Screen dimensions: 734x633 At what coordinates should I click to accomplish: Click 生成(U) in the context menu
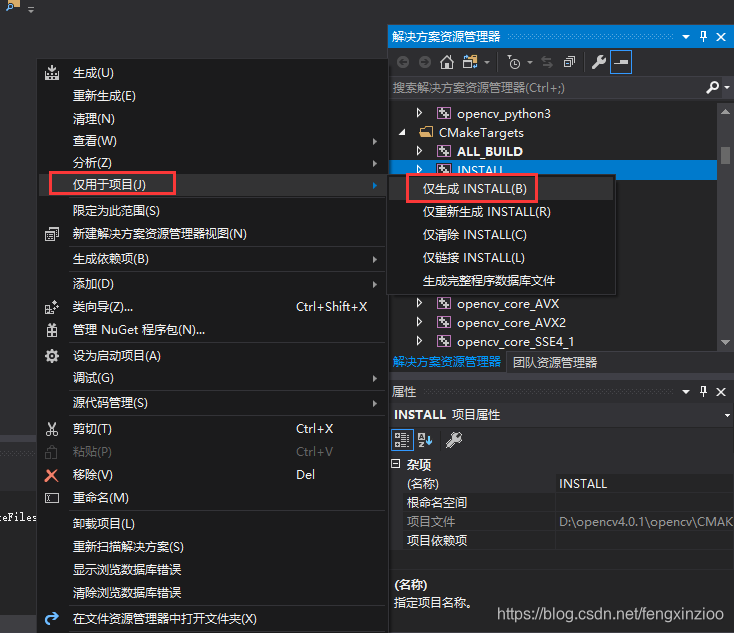click(213, 73)
